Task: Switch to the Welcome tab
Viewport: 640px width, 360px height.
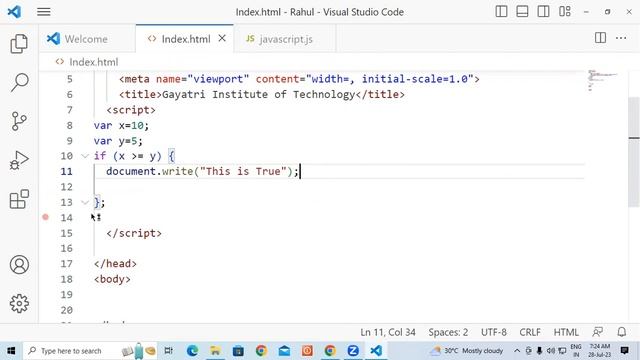Action: pos(87,39)
